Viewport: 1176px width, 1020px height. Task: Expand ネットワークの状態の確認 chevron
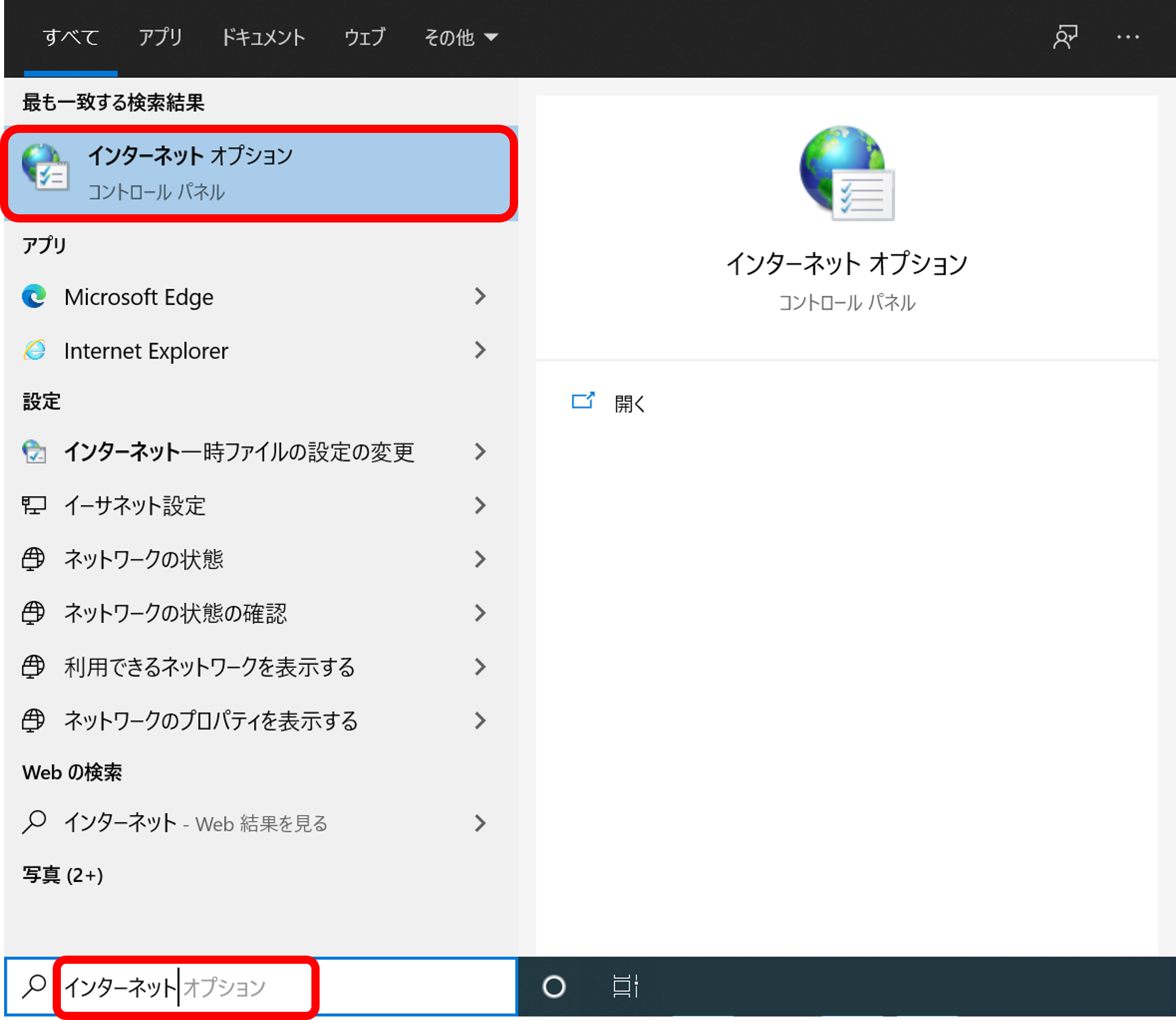click(481, 613)
